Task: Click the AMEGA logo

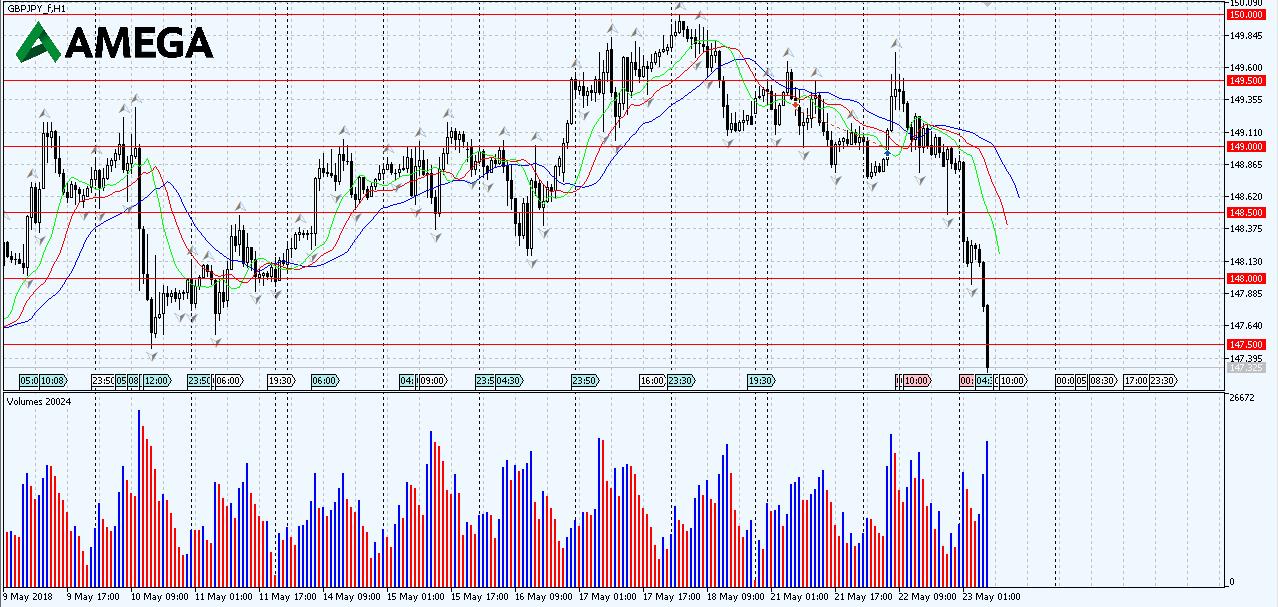Action: [115, 43]
